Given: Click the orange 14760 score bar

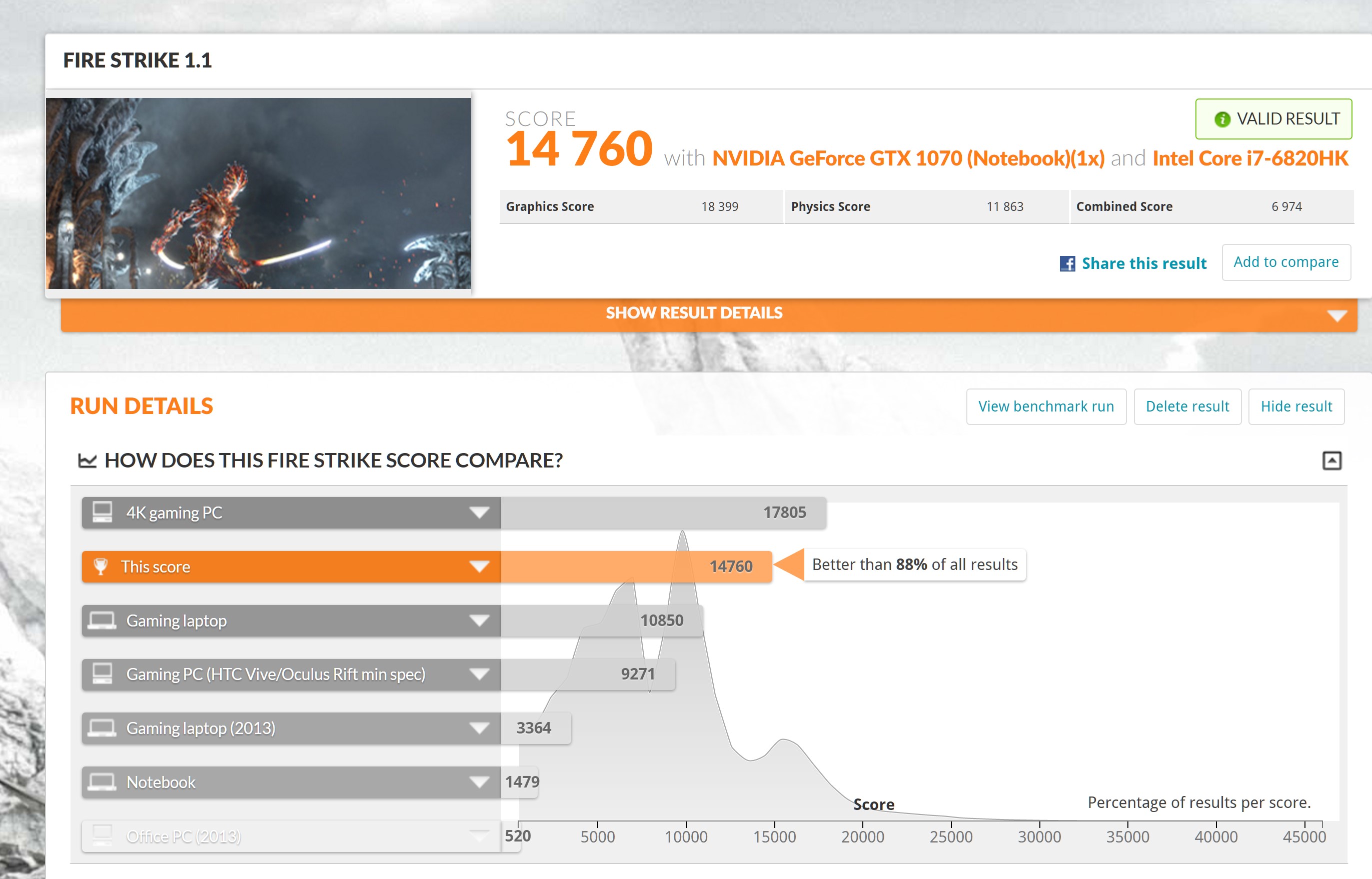Looking at the screenshot, I should click(636, 566).
